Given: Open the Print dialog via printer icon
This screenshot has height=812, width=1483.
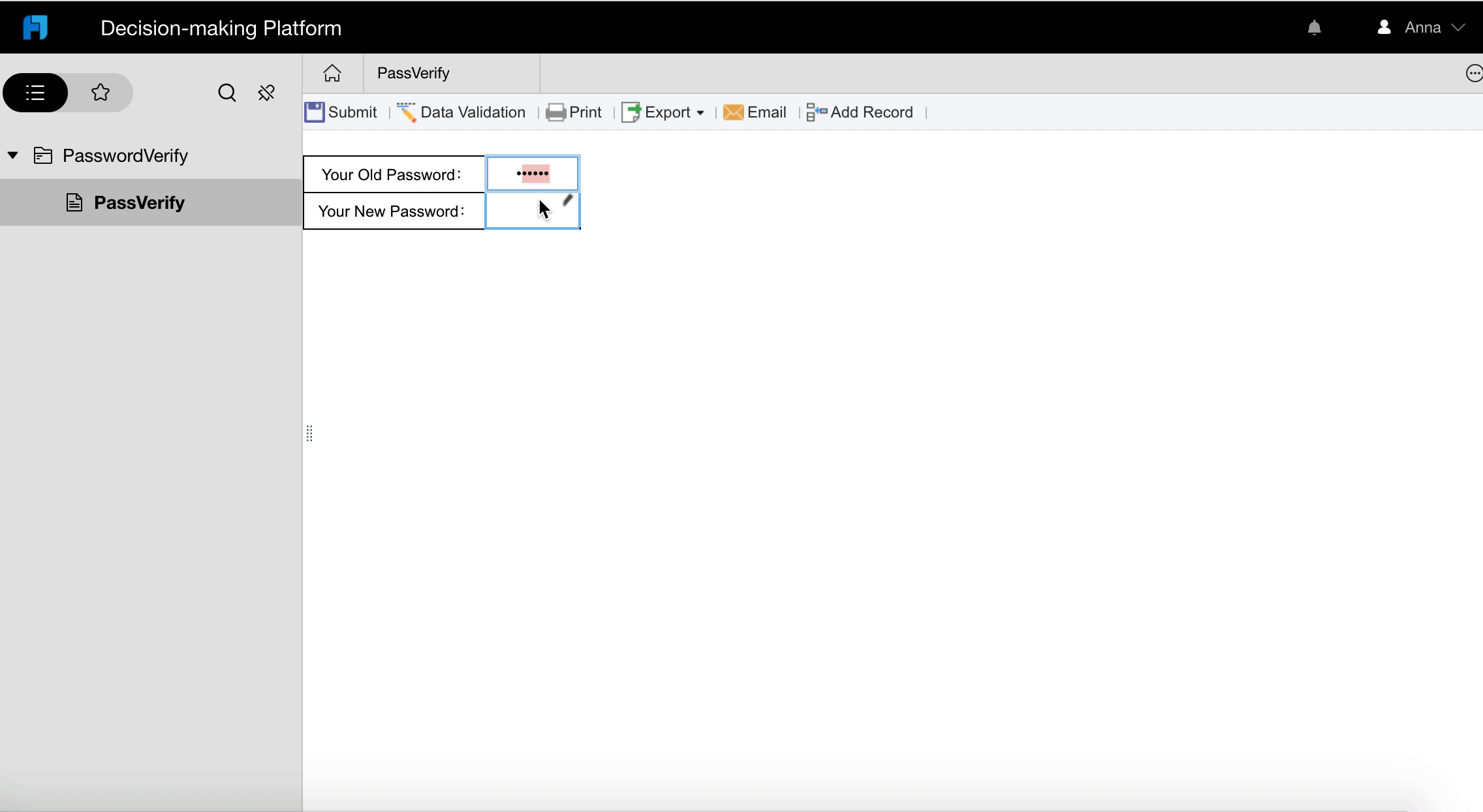Looking at the screenshot, I should [x=556, y=112].
